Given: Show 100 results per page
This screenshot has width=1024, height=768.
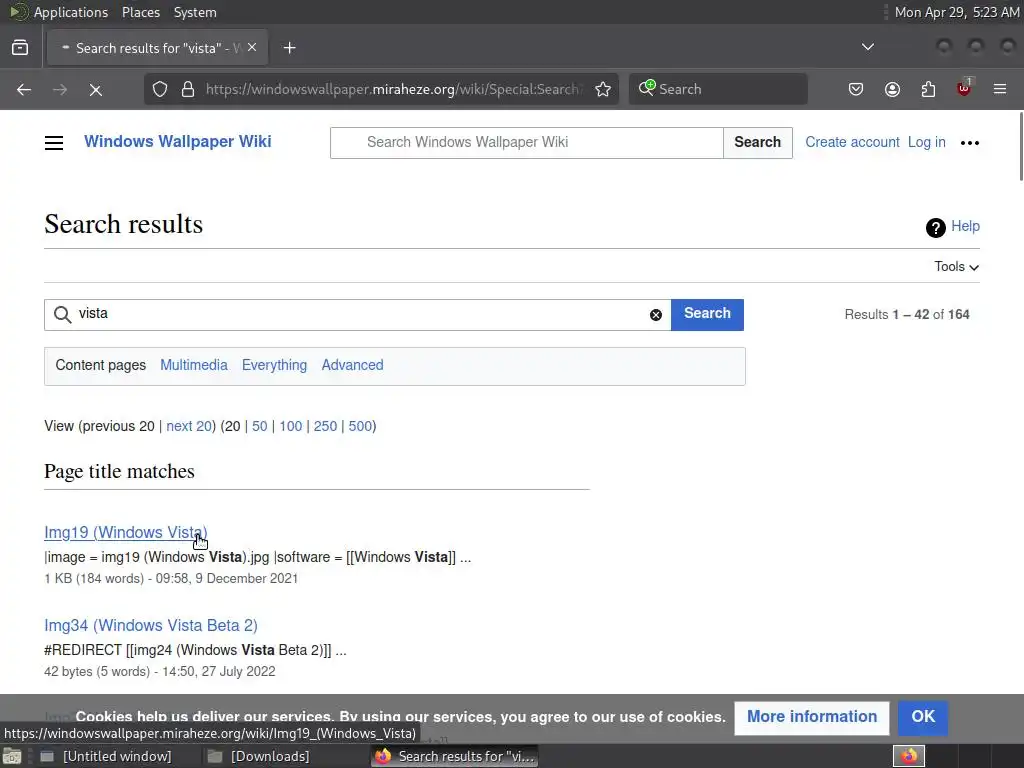Looking at the screenshot, I should (x=291, y=426).
